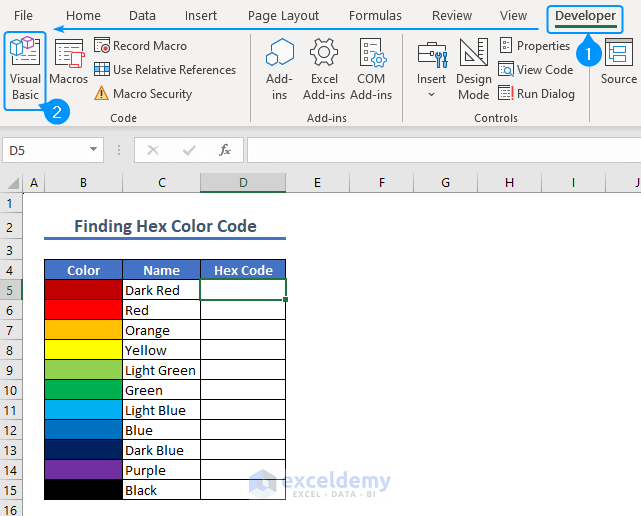Screen dimensions: 641x516
Task: Start Record Macro
Action: pyautogui.click(x=141, y=45)
